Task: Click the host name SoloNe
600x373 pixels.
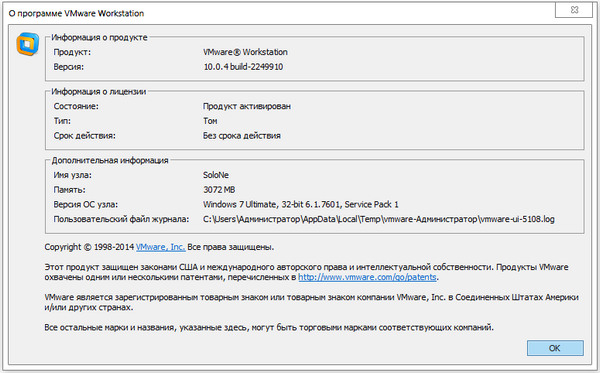Action: (x=216, y=175)
